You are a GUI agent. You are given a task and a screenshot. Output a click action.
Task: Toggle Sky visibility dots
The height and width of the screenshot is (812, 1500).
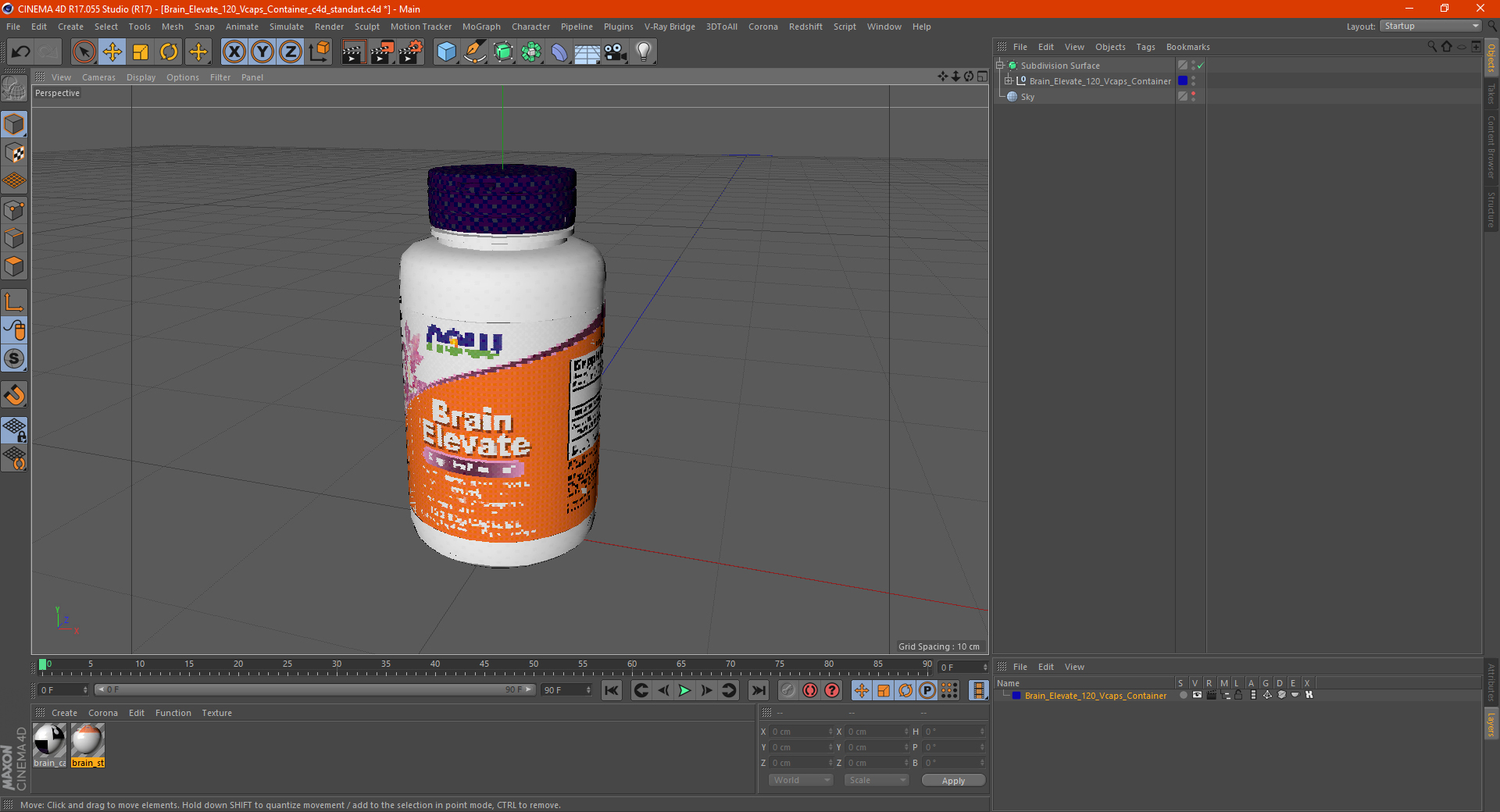pyautogui.click(x=1193, y=97)
